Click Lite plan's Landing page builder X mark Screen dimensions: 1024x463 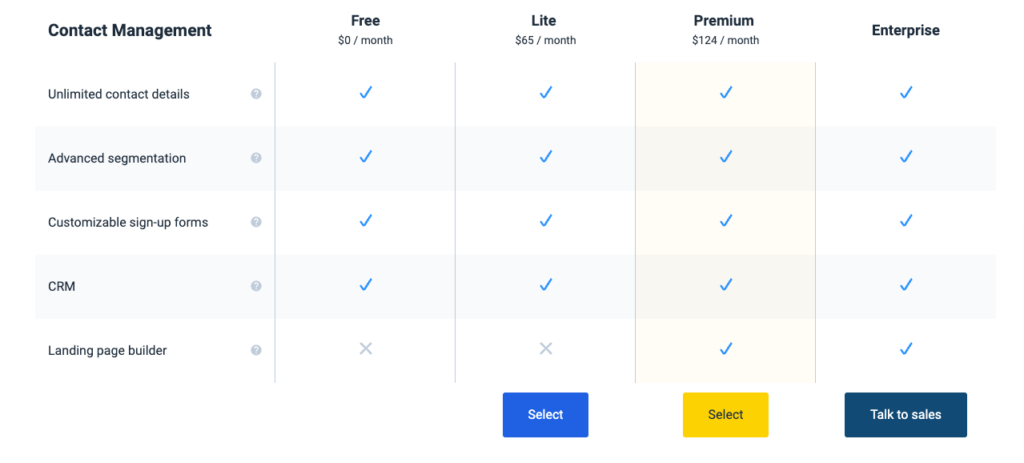[x=546, y=349]
